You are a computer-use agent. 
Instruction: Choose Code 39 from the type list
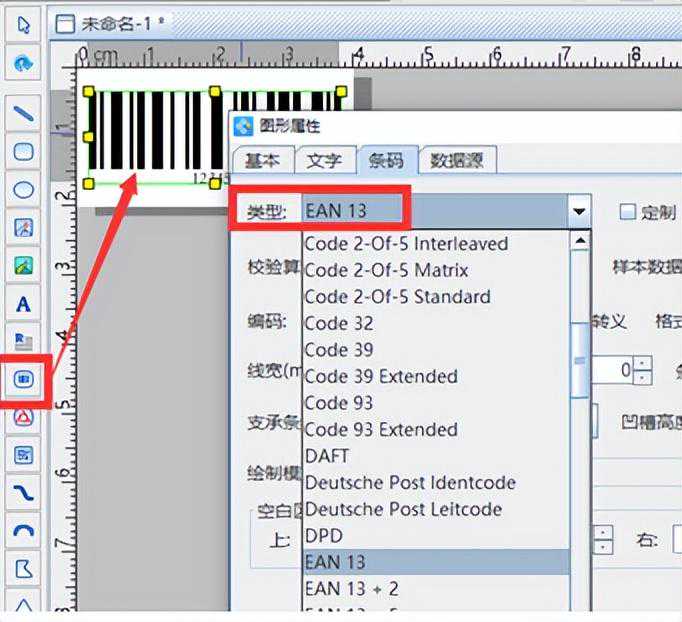339,350
